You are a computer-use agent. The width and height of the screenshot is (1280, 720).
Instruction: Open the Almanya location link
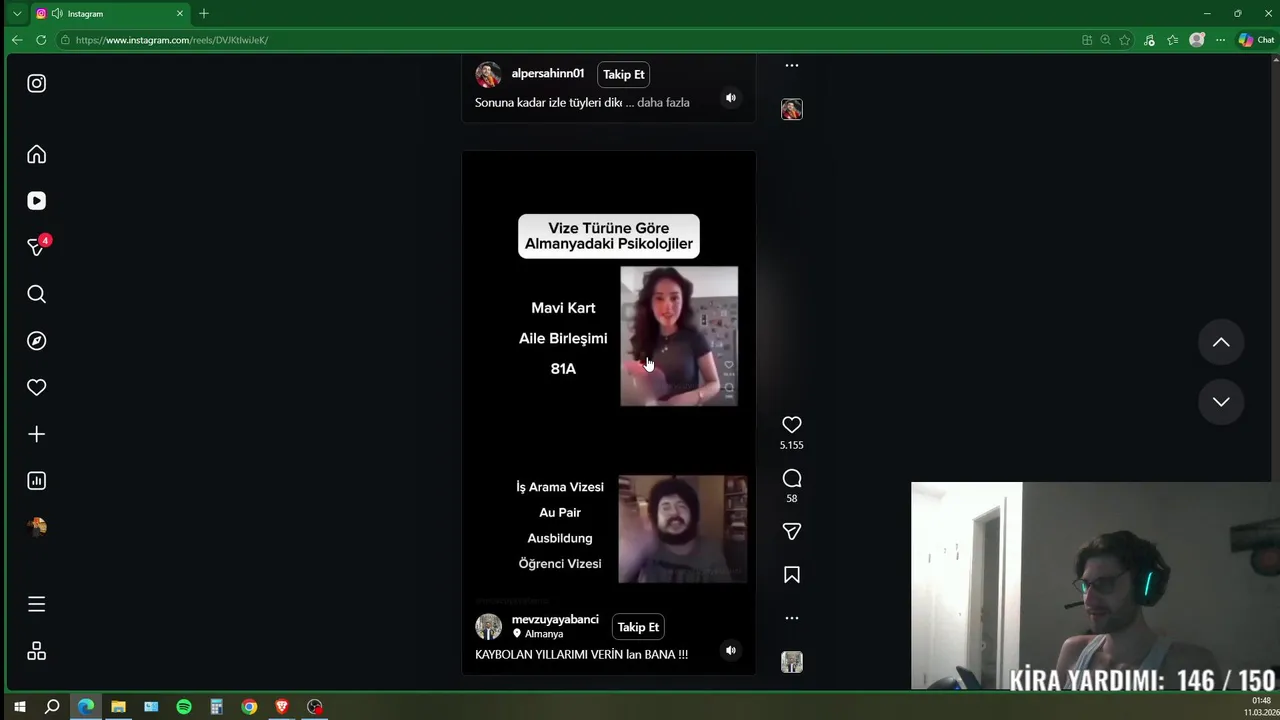(543, 634)
